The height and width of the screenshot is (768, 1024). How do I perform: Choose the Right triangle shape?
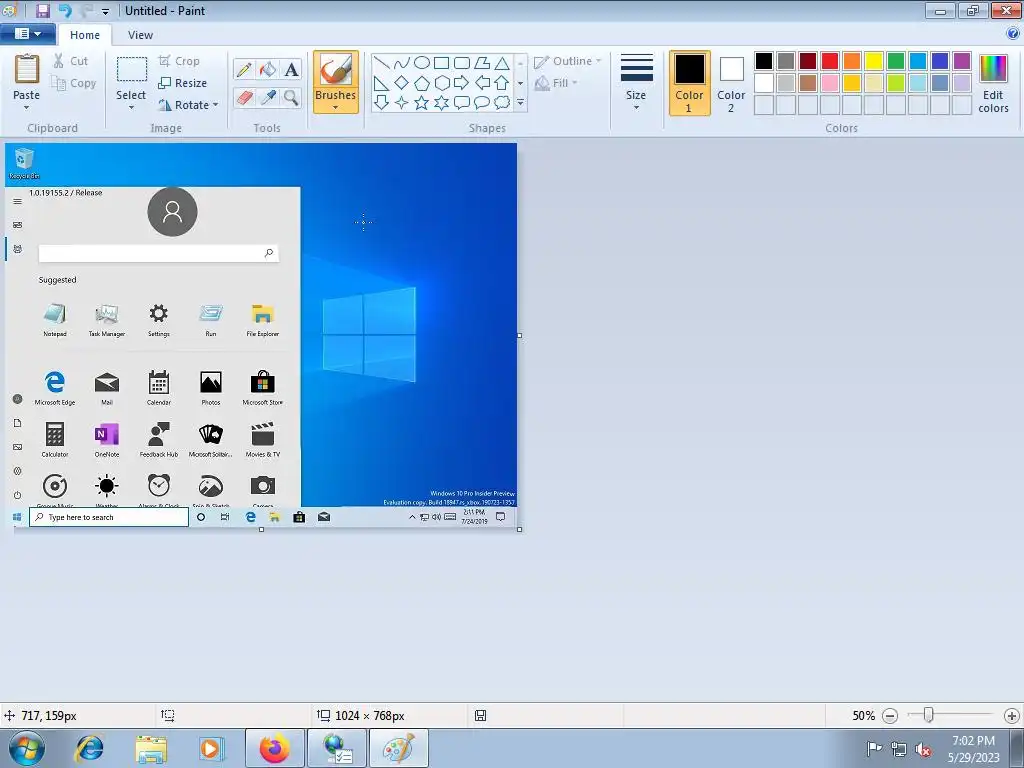[x=381, y=83]
